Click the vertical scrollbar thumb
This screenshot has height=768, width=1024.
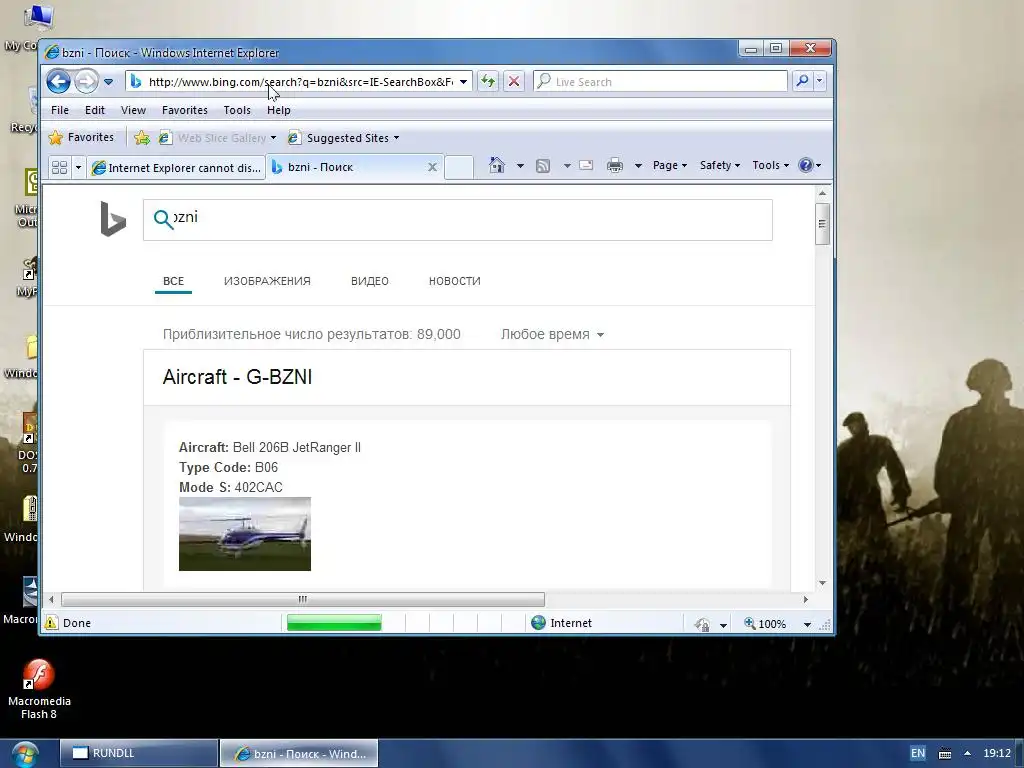[x=822, y=224]
